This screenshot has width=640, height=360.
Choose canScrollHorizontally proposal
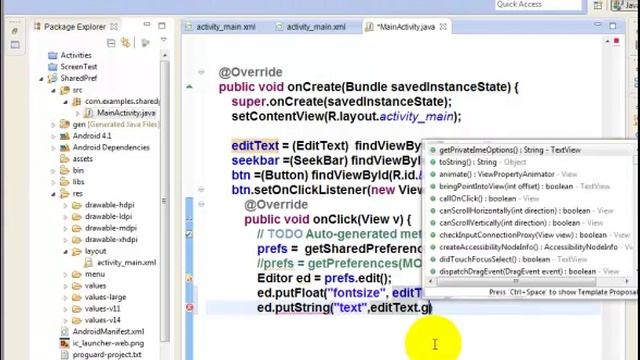tap(531, 211)
